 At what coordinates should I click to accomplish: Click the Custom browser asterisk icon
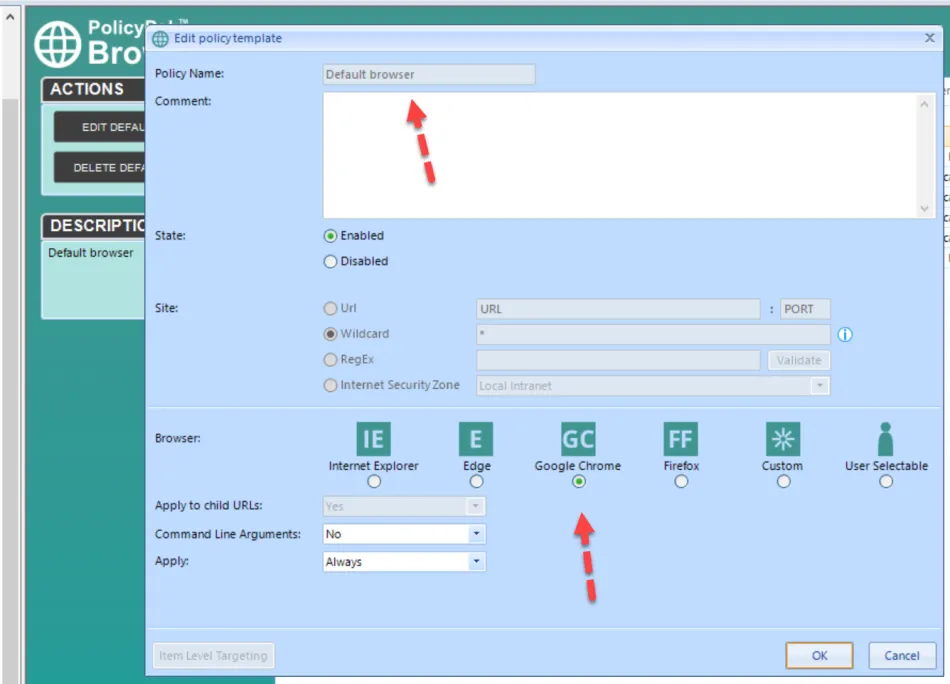click(783, 439)
